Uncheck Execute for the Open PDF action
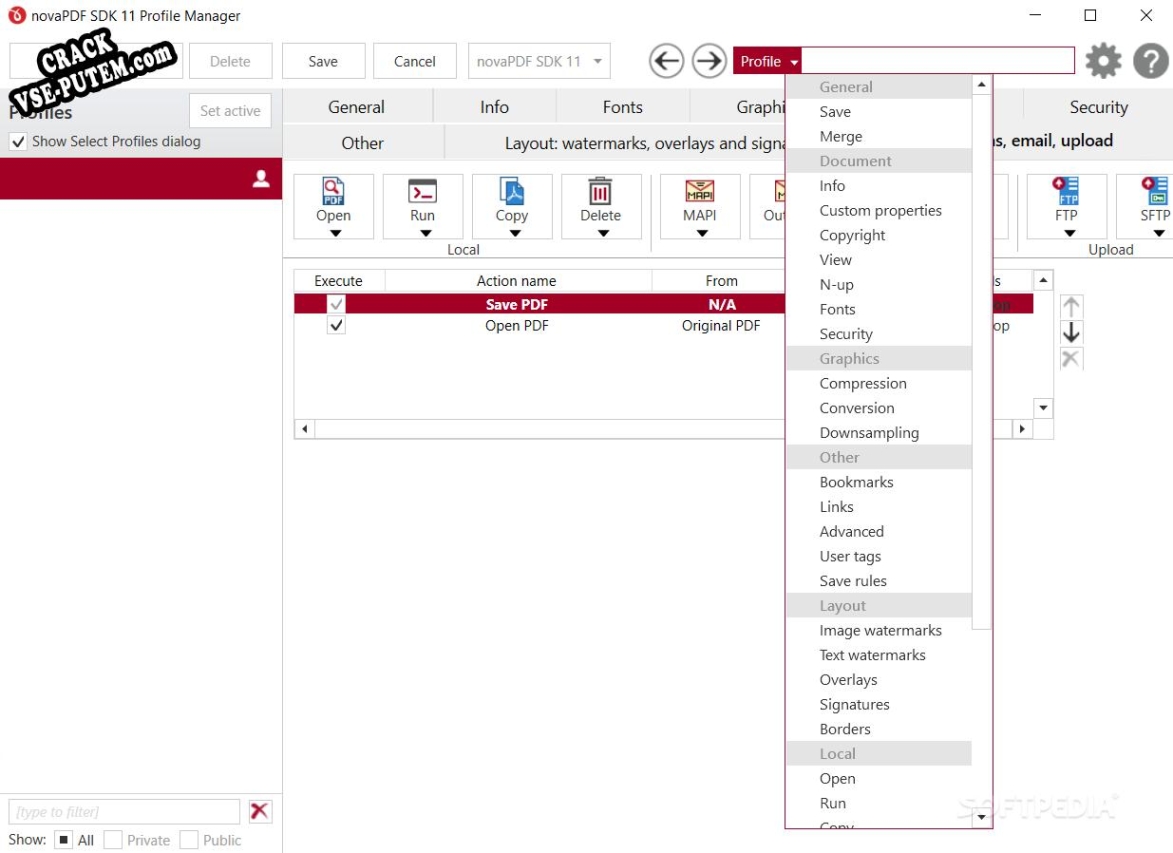 pyautogui.click(x=336, y=325)
